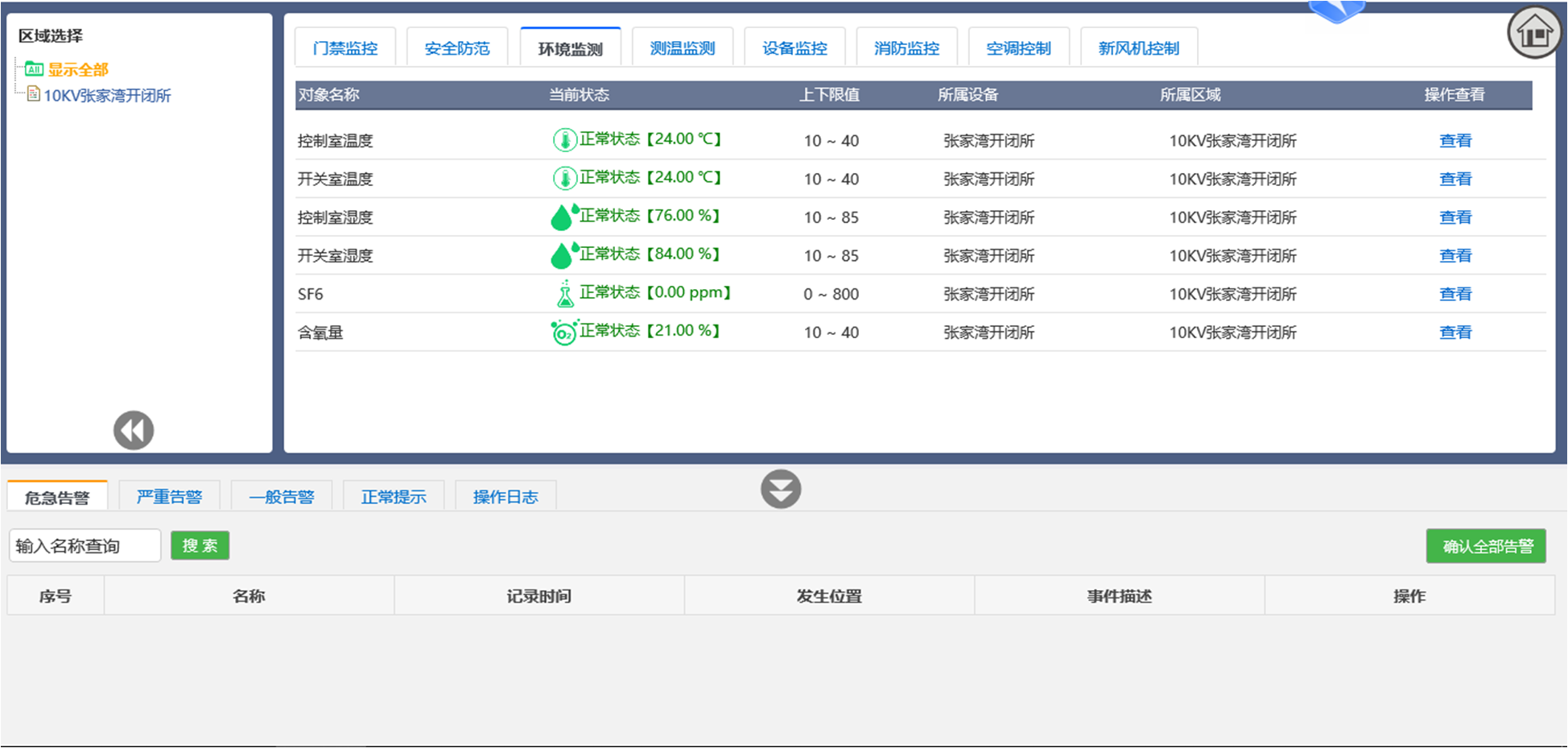The width and height of the screenshot is (1568, 748).
Task: Click 查看 link in SF6 row
Action: click(1455, 294)
